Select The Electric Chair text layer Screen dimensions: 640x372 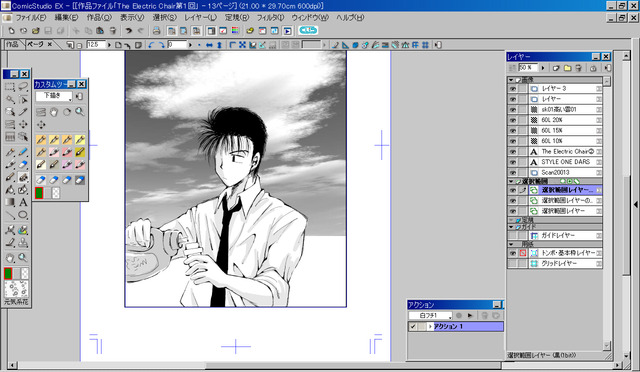point(565,151)
